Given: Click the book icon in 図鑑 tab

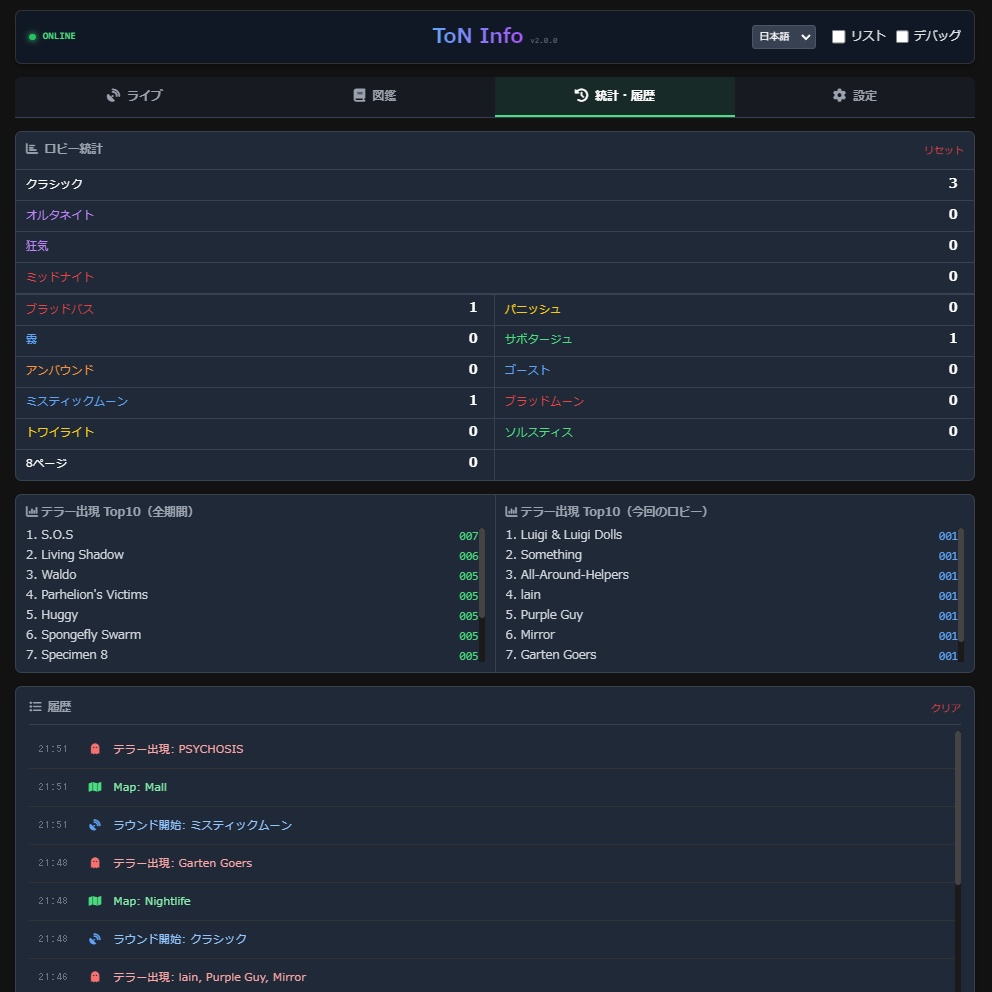Looking at the screenshot, I should pos(359,96).
